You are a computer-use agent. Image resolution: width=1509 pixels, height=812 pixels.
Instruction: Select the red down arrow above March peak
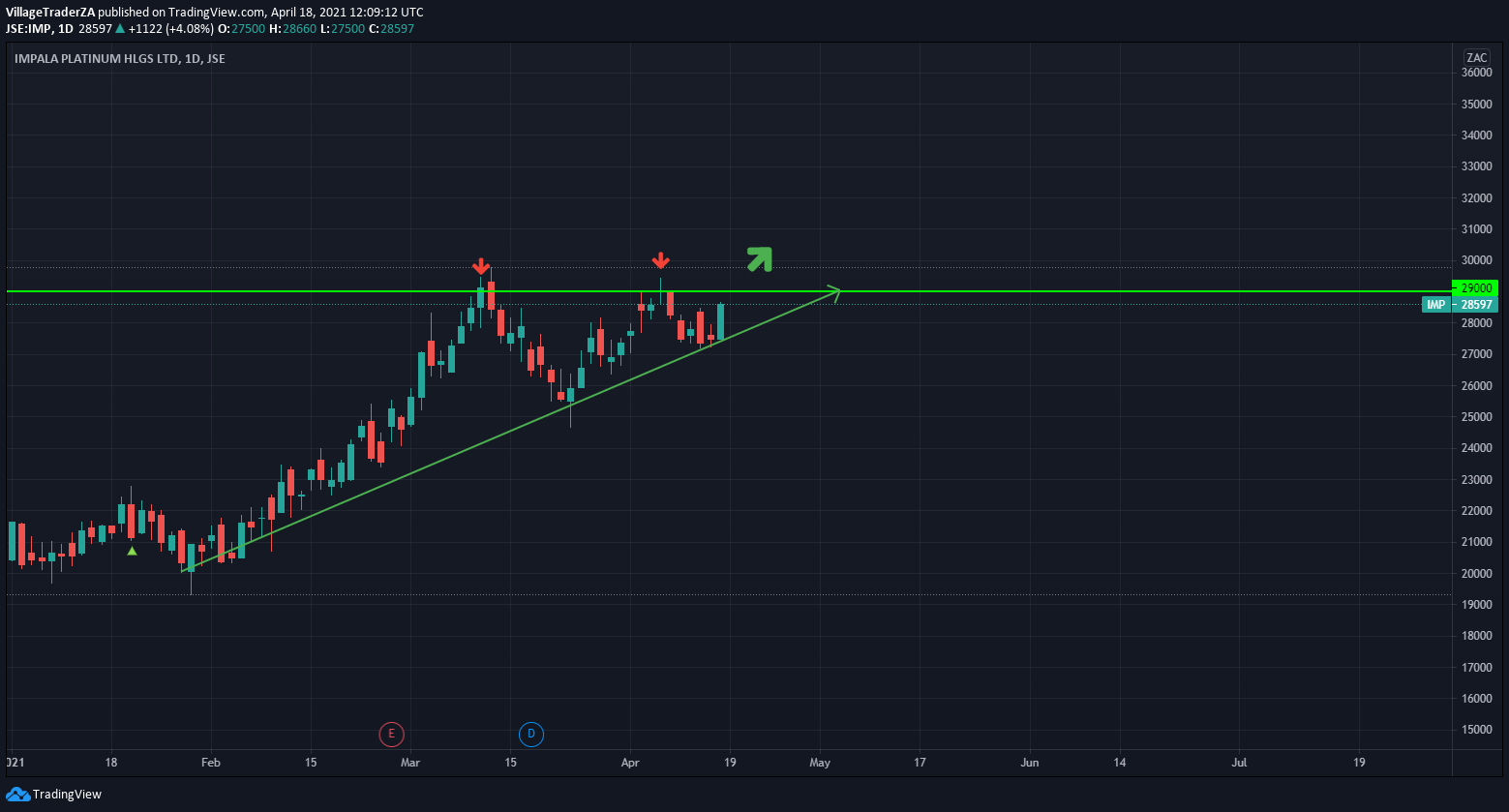(481, 267)
